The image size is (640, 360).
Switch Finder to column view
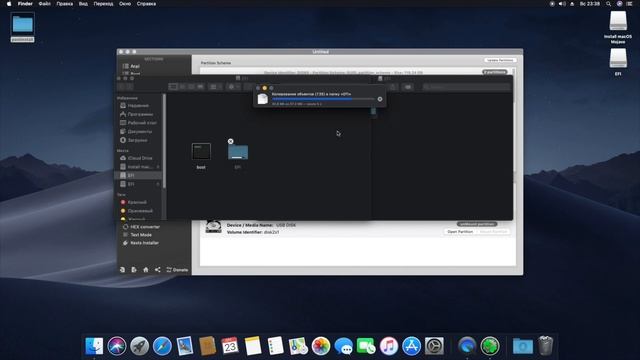[x=191, y=87]
